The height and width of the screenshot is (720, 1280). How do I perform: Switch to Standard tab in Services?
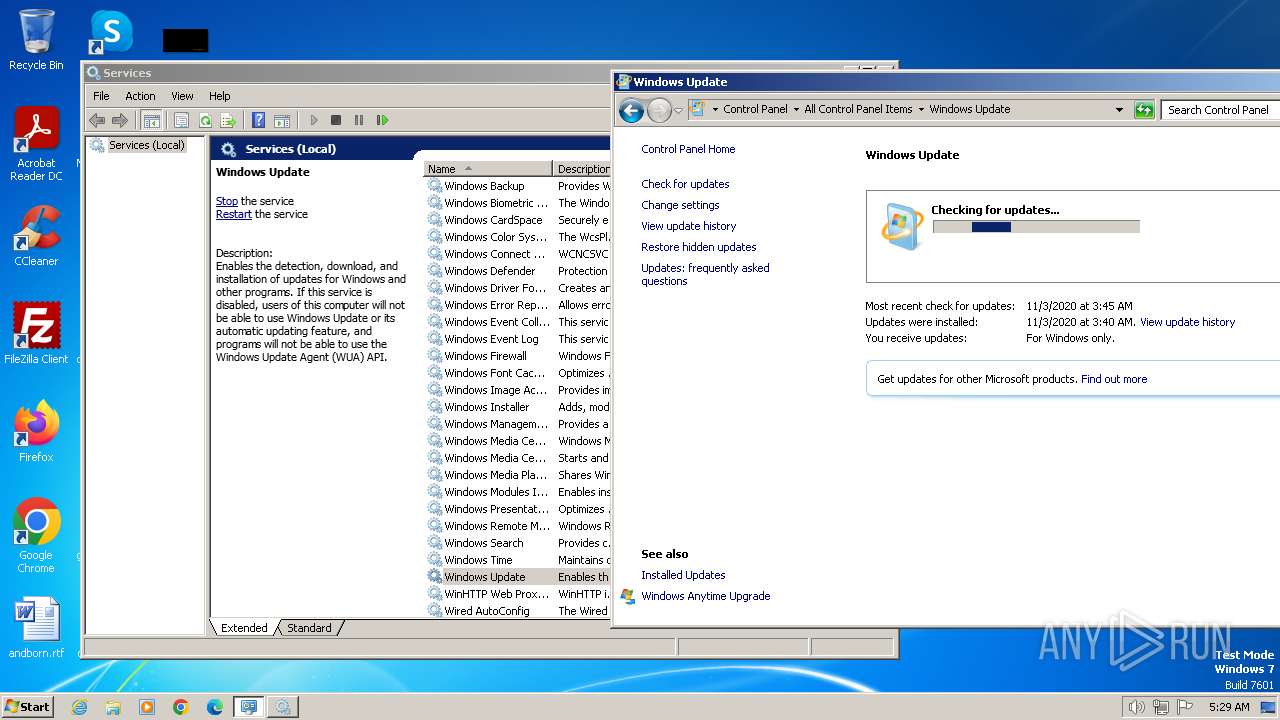click(x=309, y=628)
